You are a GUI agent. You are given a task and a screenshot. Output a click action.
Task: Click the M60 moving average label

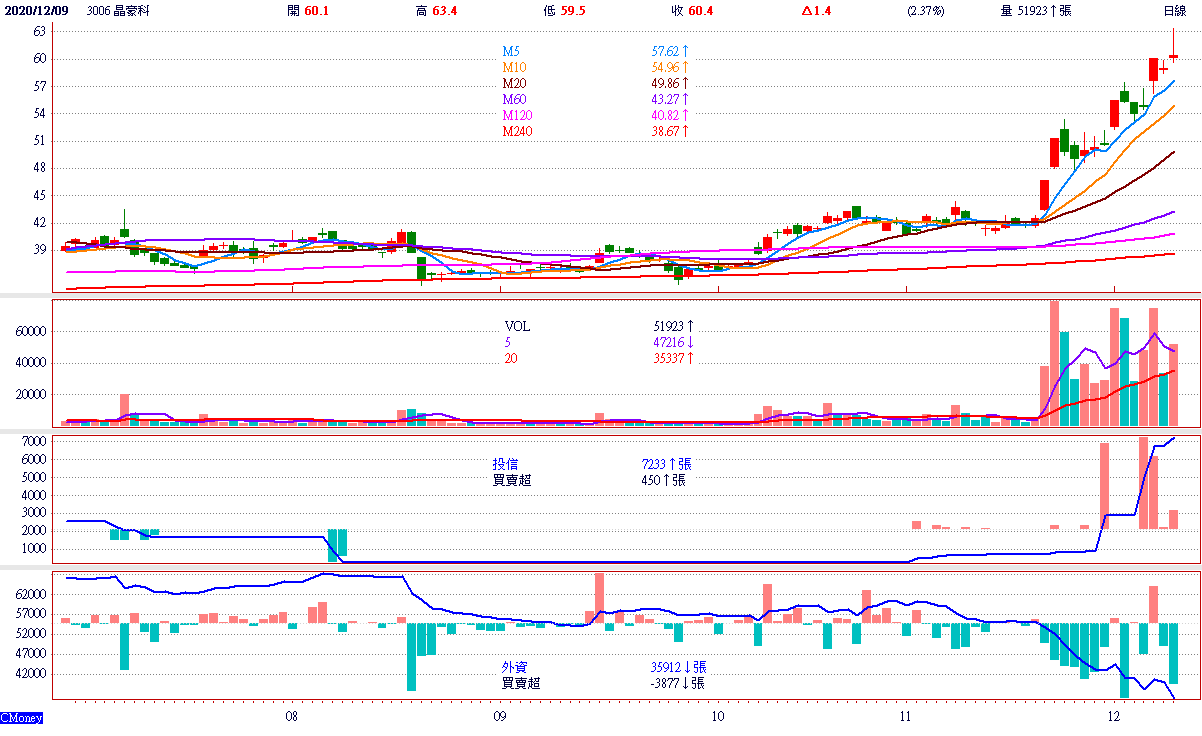pyautogui.click(x=514, y=98)
